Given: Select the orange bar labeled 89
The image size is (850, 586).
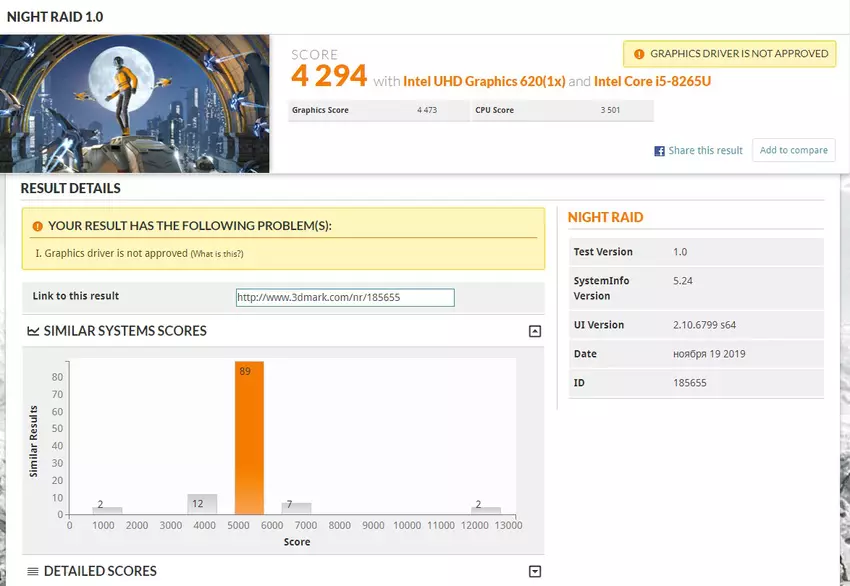Looking at the screenshot, I should tap(249, 438).
